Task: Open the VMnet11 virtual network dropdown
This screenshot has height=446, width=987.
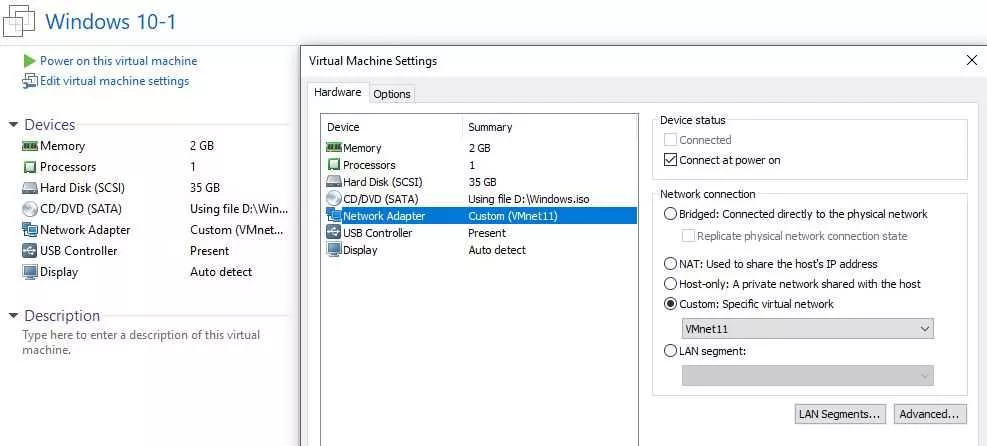Action: [808, 328]
